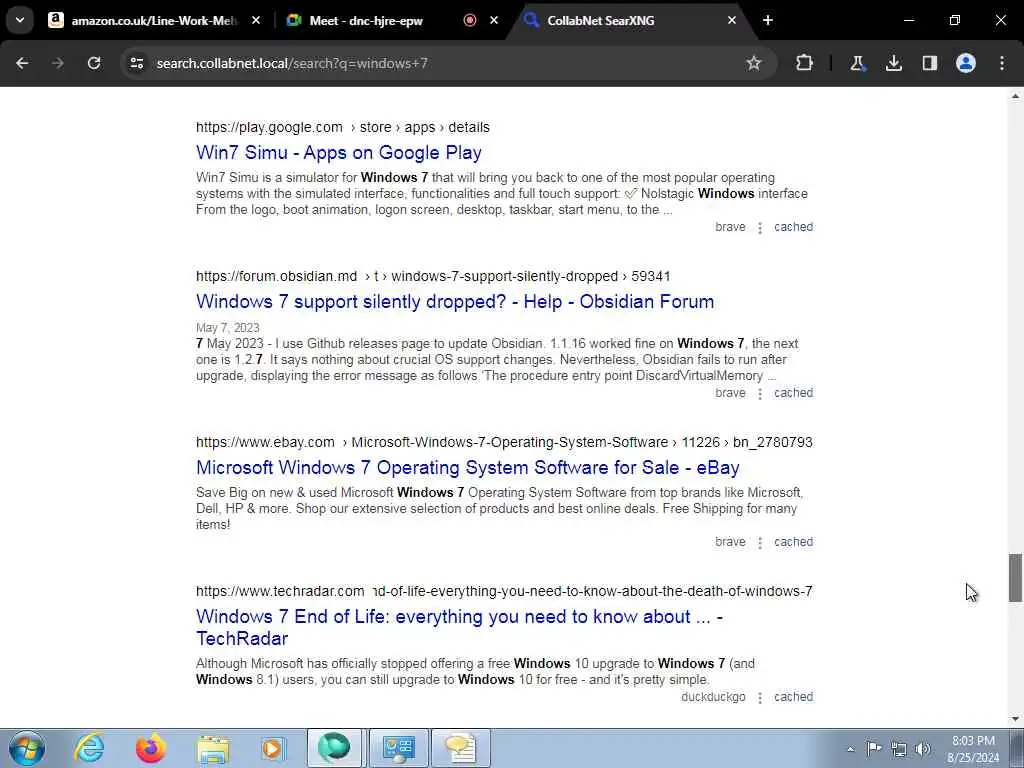
Task: Click duckduckgo engine label under TechRadar
Action: tap(713, 697)
